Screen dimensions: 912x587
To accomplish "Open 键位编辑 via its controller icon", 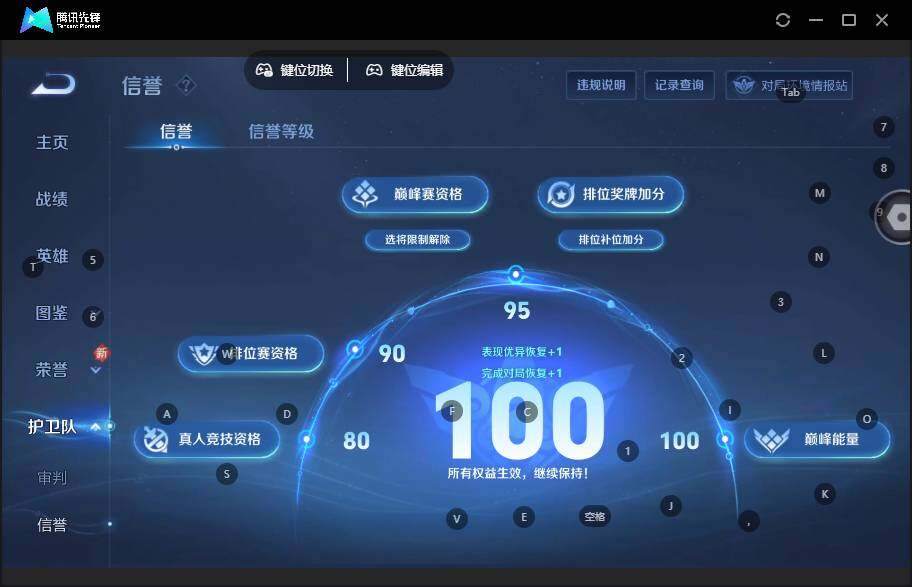I will click(x=373, y=70).
